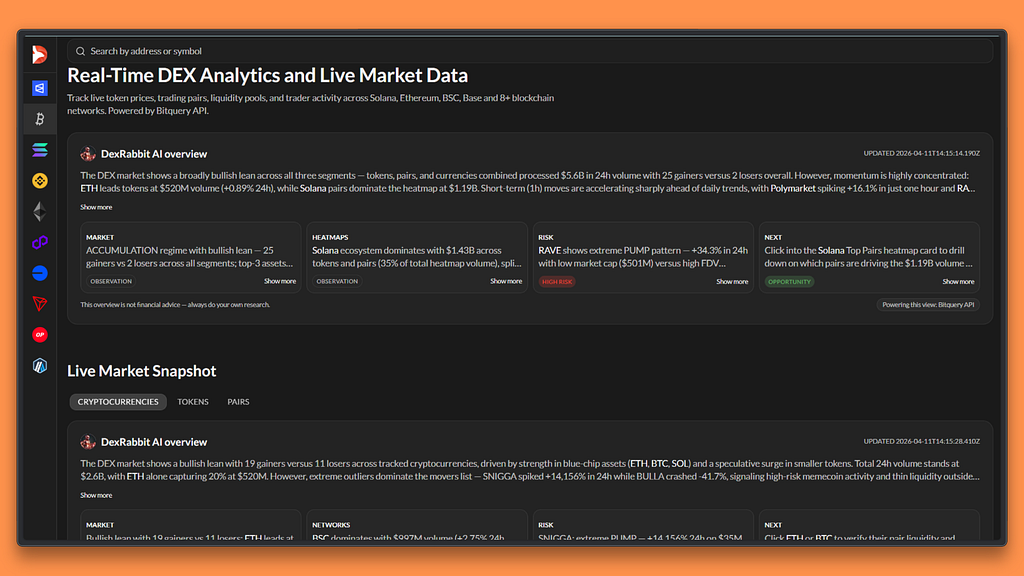Click the not financial advice disclaimer
Viewport: 1024px width, 576px height.
tap(174, 304)
